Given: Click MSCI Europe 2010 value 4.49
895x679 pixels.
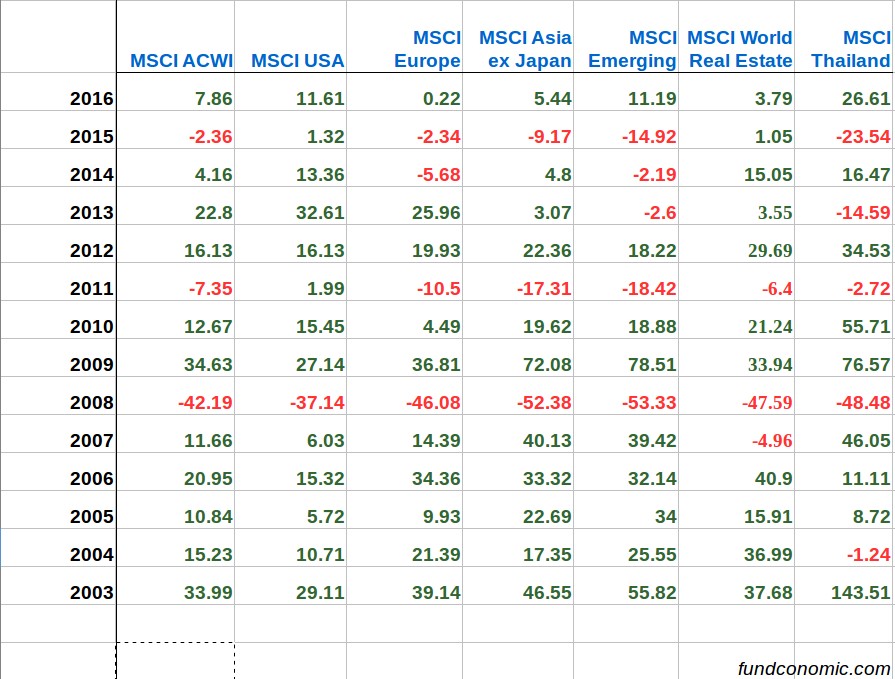Looking at the screenshot, I should point(442,326).
